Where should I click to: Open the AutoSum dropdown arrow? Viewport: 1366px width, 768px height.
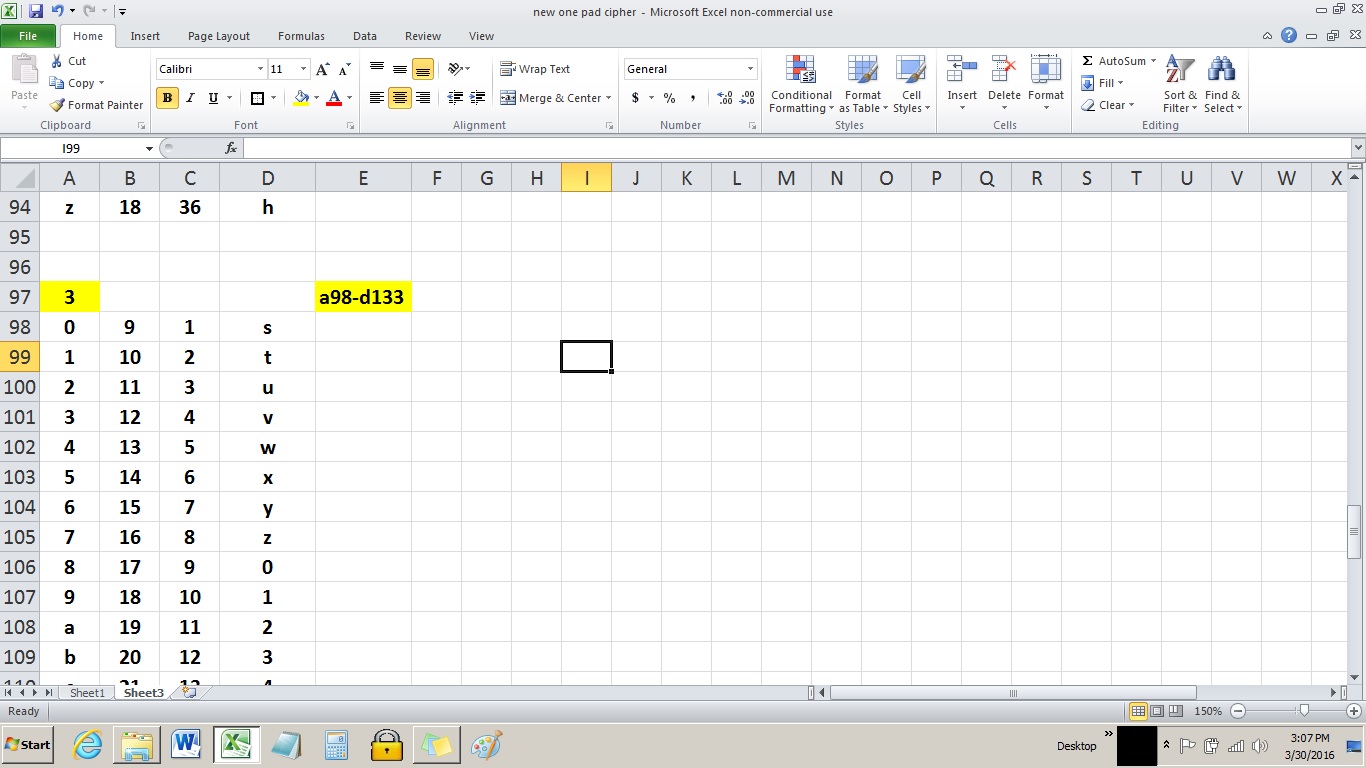1153,61
